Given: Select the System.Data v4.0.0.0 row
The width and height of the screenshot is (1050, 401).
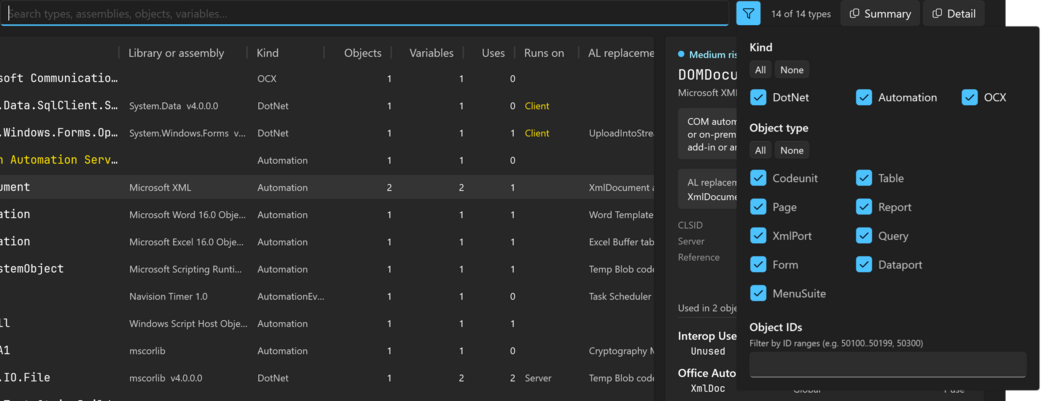Looking at the screenshot, I should pos(327,106).
